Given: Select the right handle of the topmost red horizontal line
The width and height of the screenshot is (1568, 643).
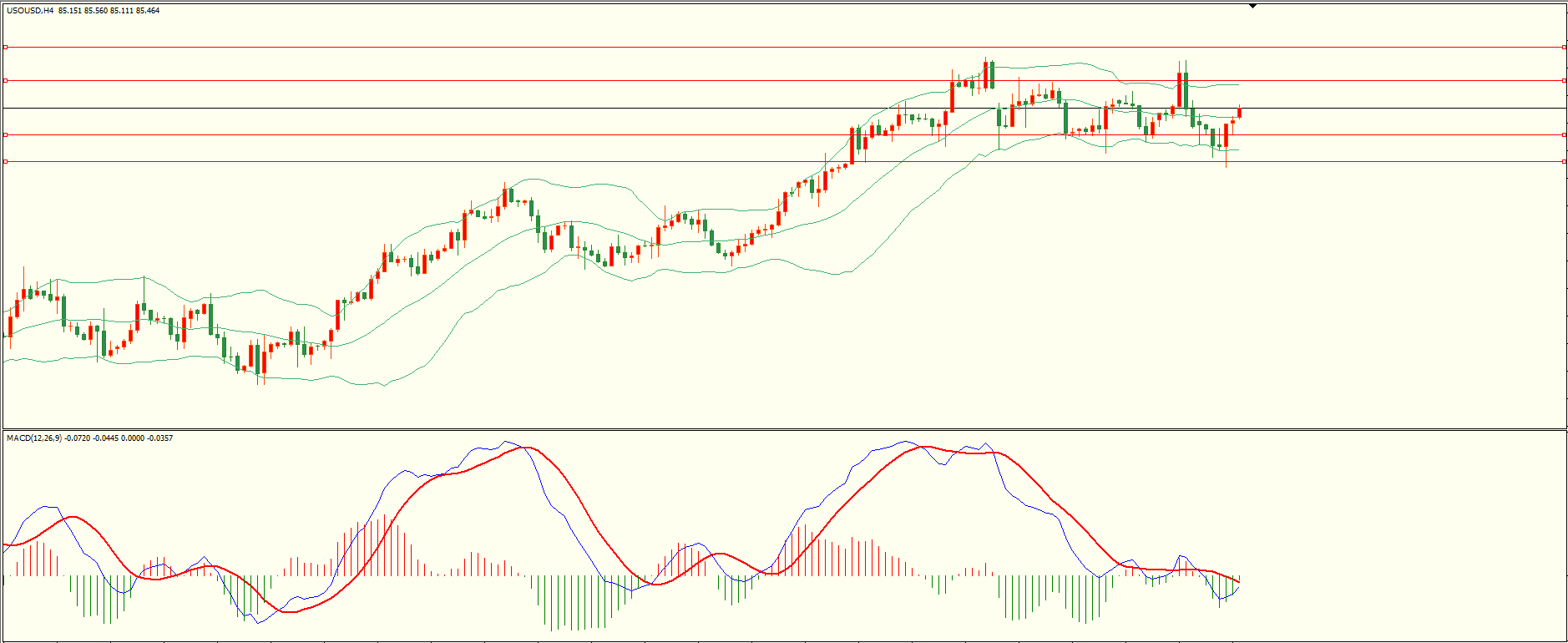Looking at the screenshot, I should pos(1564,48).
